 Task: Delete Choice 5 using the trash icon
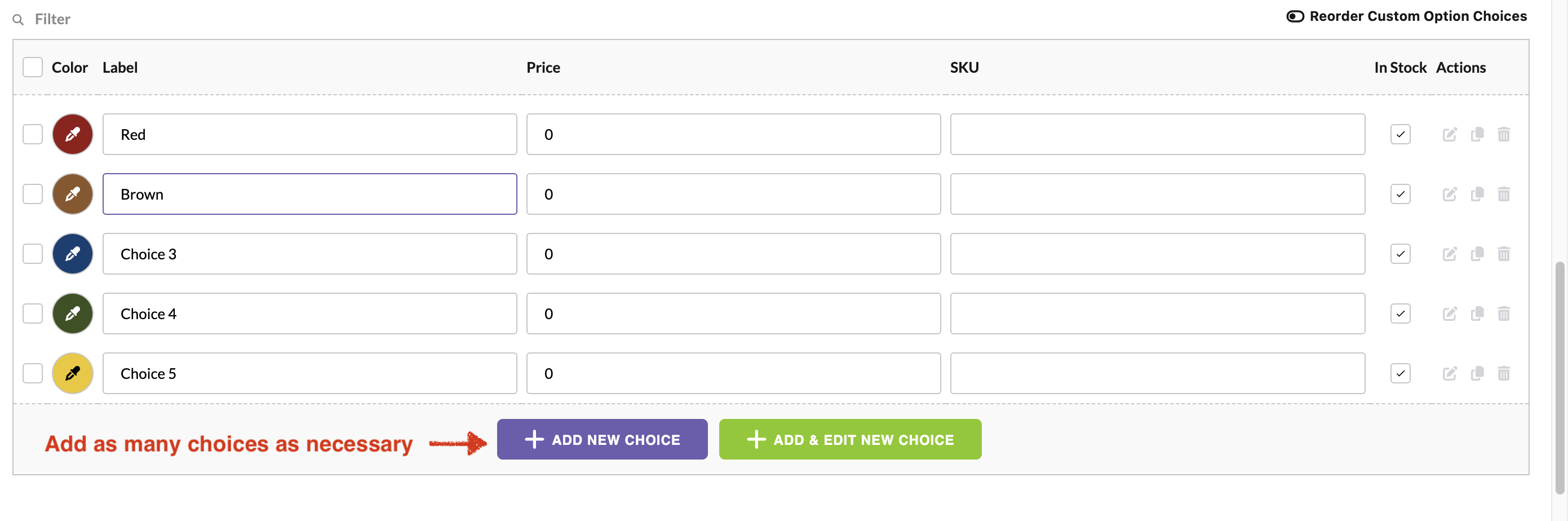pos(1504,373)
